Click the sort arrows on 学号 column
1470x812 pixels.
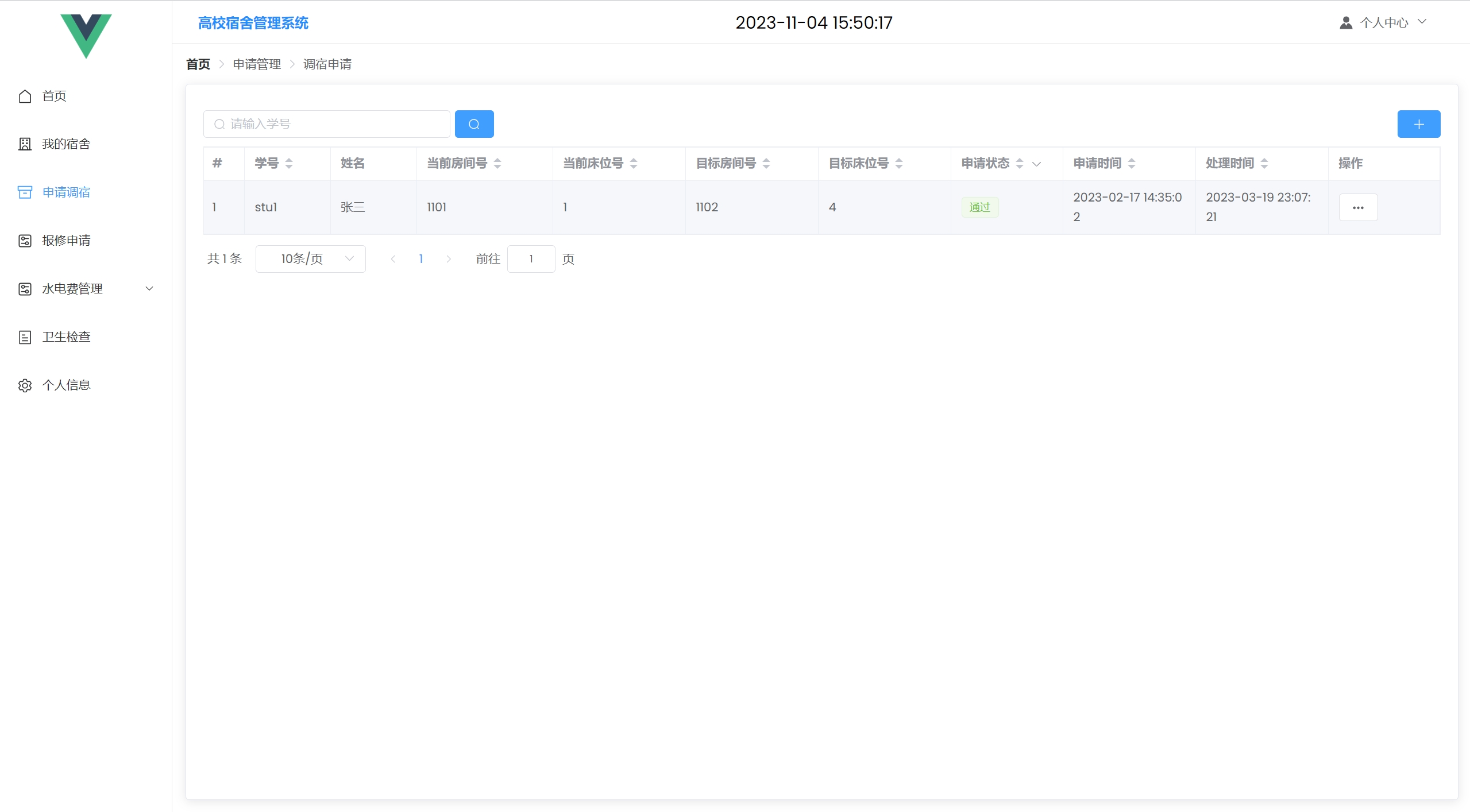[289, 164]
